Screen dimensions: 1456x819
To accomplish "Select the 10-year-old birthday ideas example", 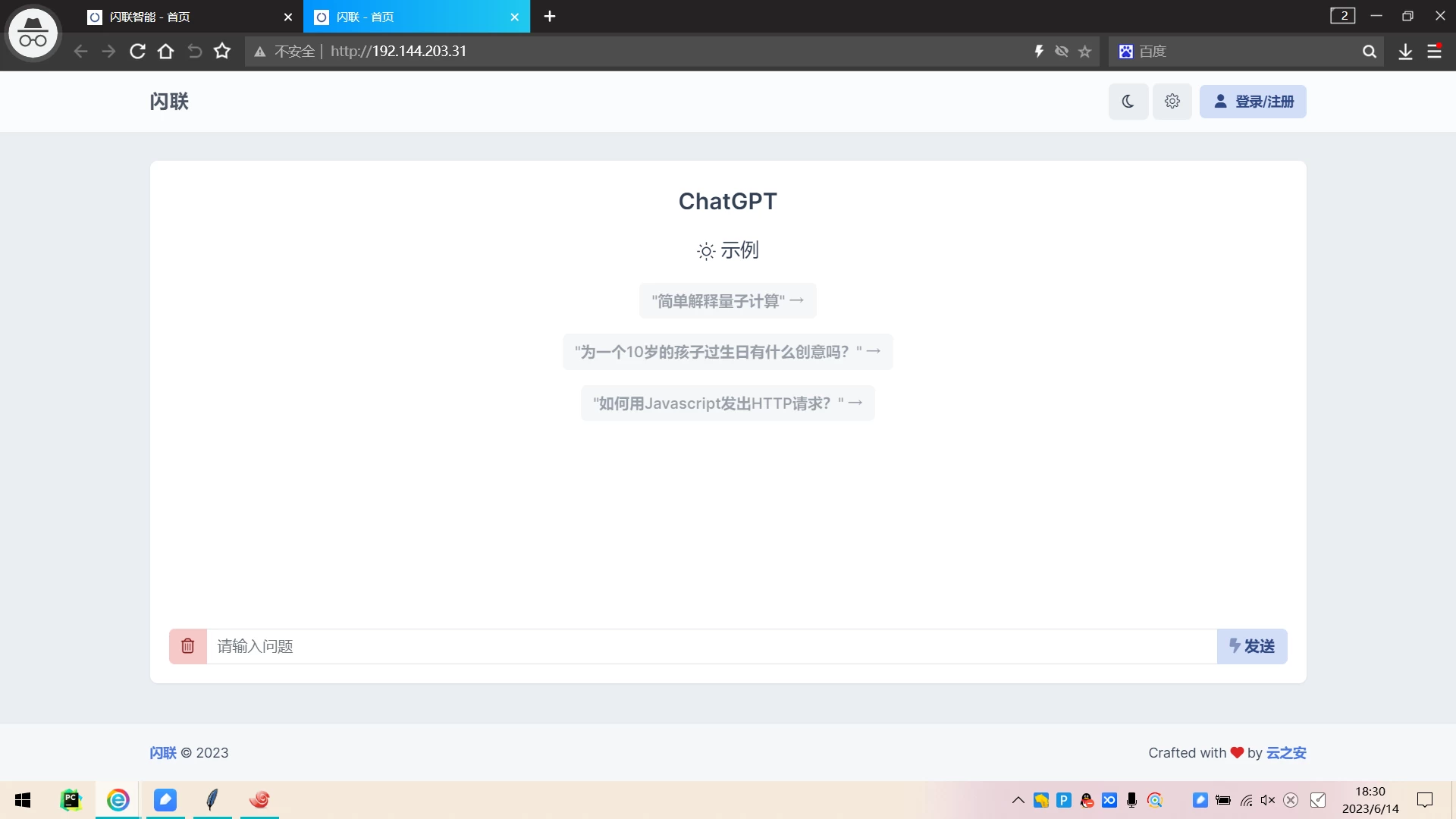I will click(728, 352).
